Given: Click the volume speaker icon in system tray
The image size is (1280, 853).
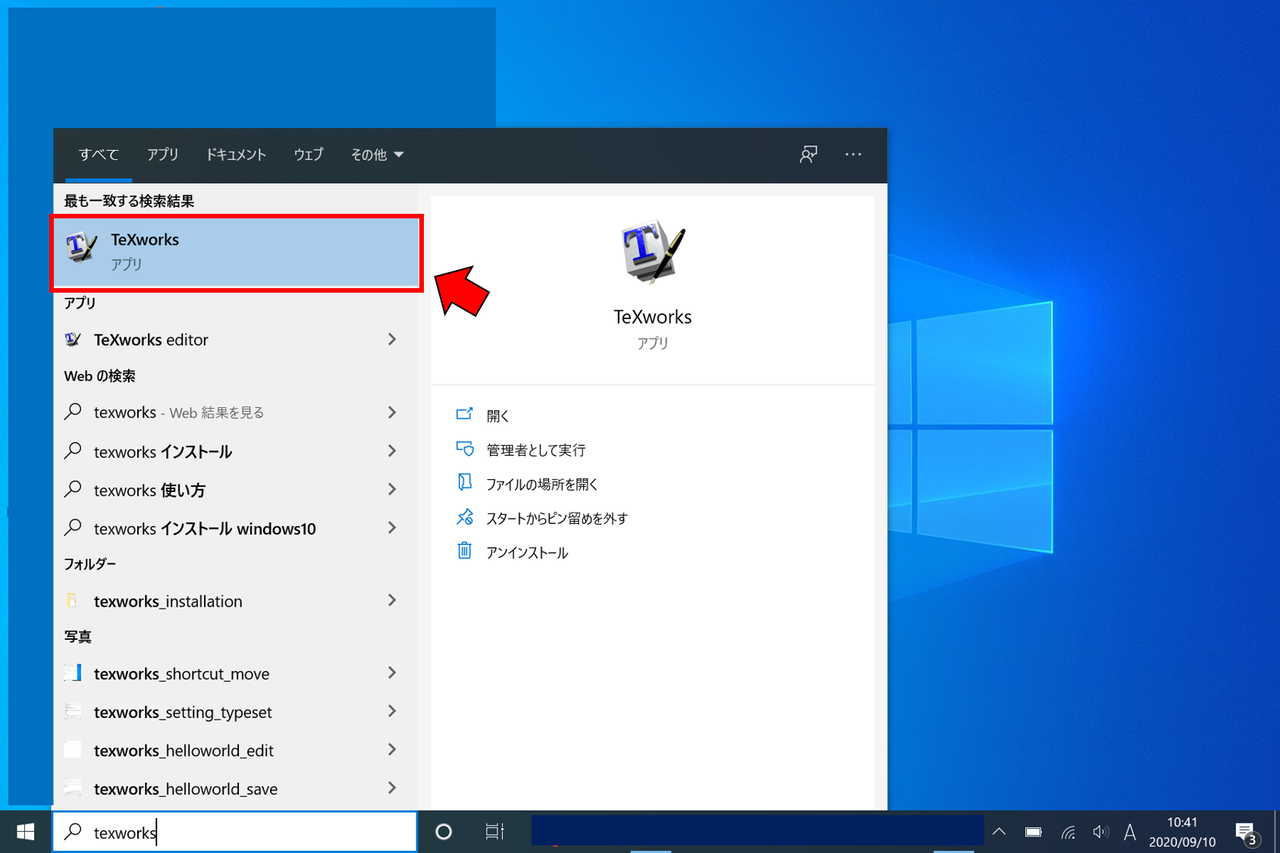Looking at the screenshot, I should (x=1100, y=831).
